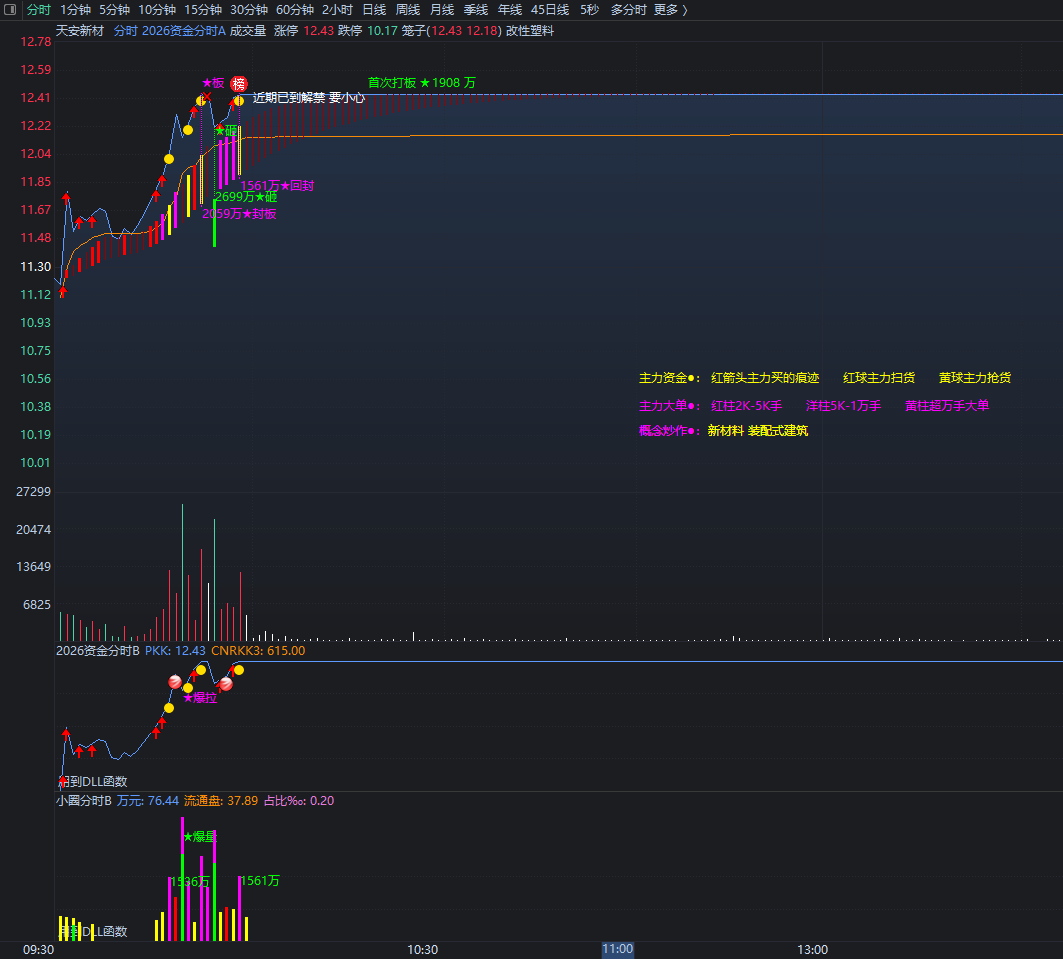Click the 1561万★回封 annotation
The image size is (1063, 959).
click(x=277, y=186)
